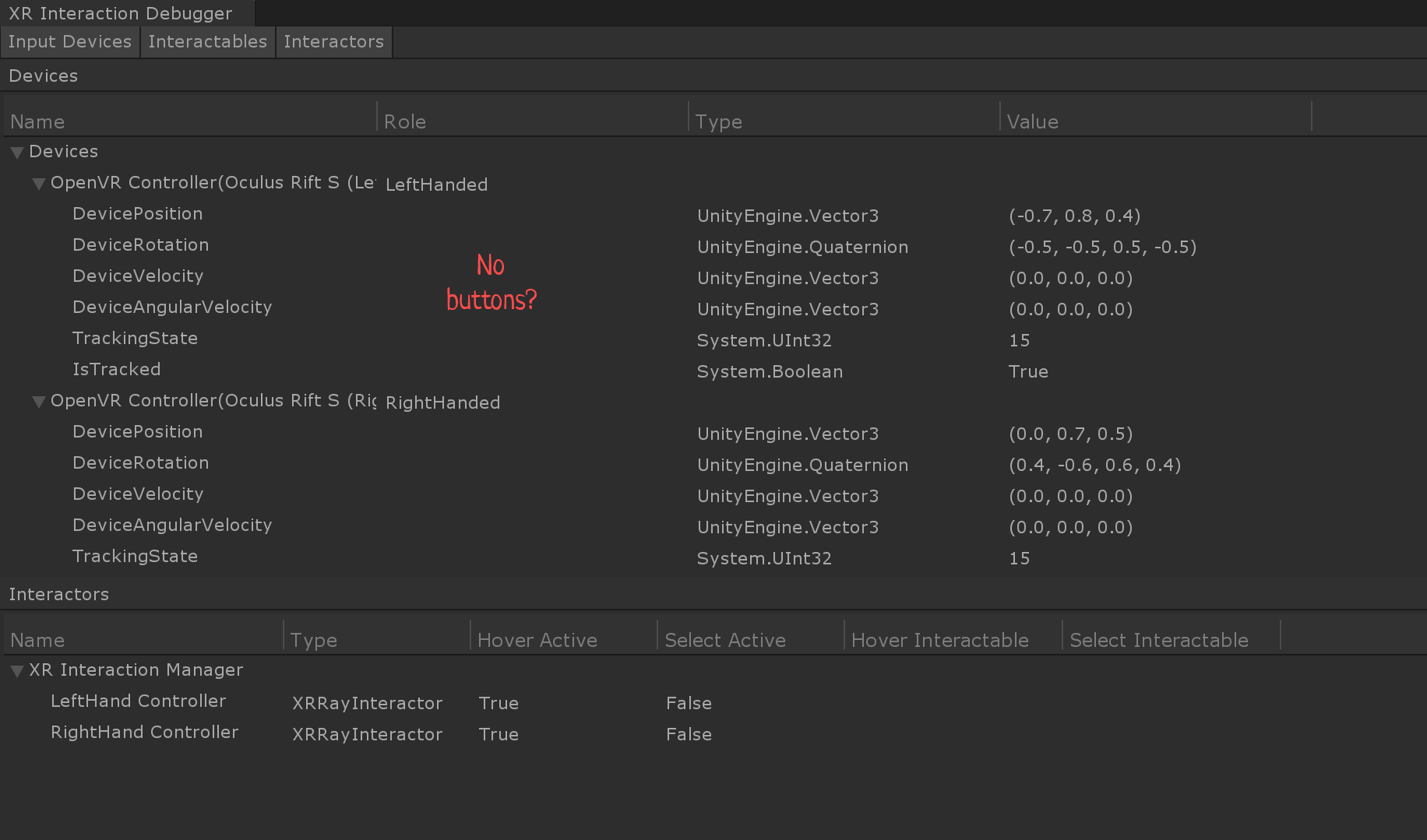Viewport: 1427px width, 840px height.
Task: Switch to the Interactors tab
Action: coord(333,41)
